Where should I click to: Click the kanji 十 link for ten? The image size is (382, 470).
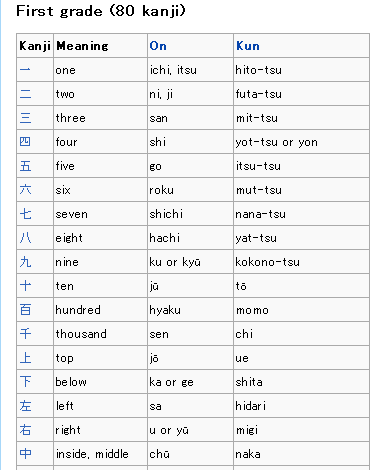[25, 286]
